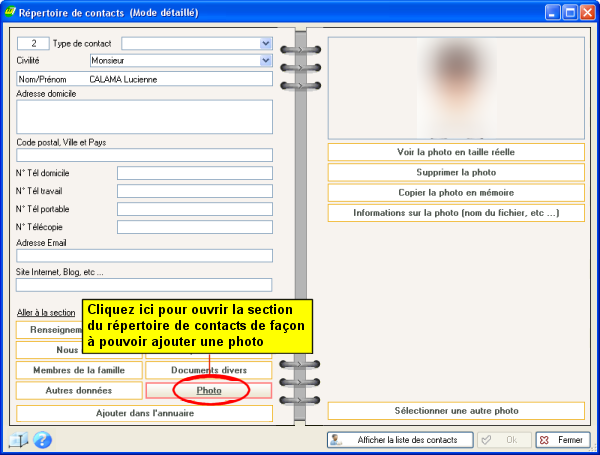Screen dimensions: 600x455
Task: Click Copier la photo en mémoire
Action: [x=456, y=192]
